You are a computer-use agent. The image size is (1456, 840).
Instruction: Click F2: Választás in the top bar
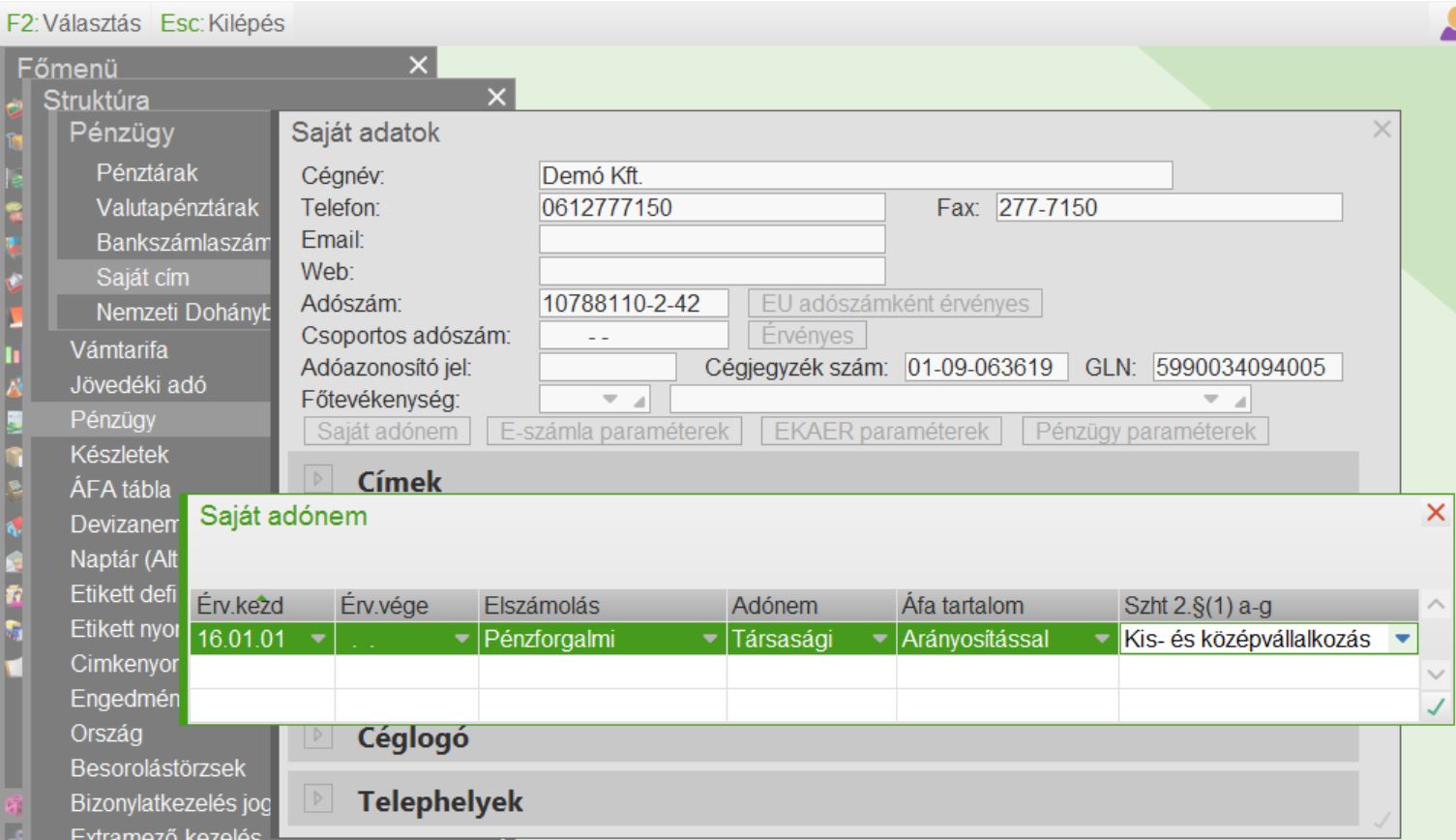[x=74, y=23]
